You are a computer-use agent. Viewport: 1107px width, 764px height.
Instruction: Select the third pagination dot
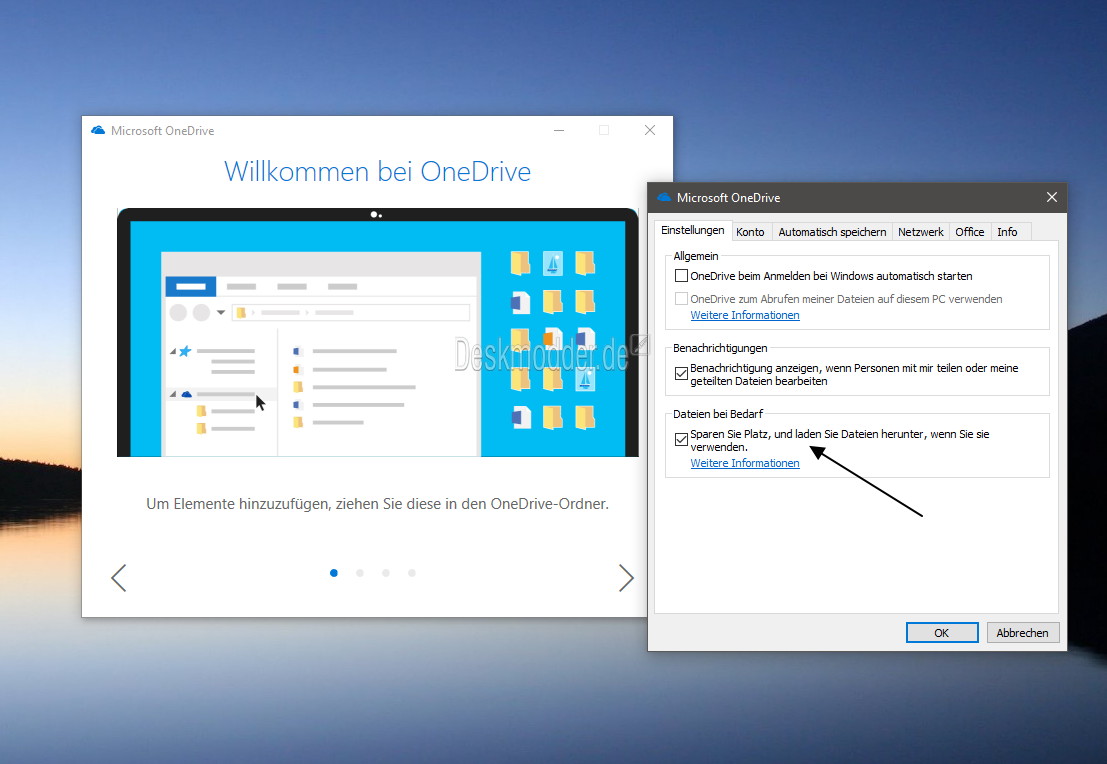pyautogui.click(x=385, y=573)
